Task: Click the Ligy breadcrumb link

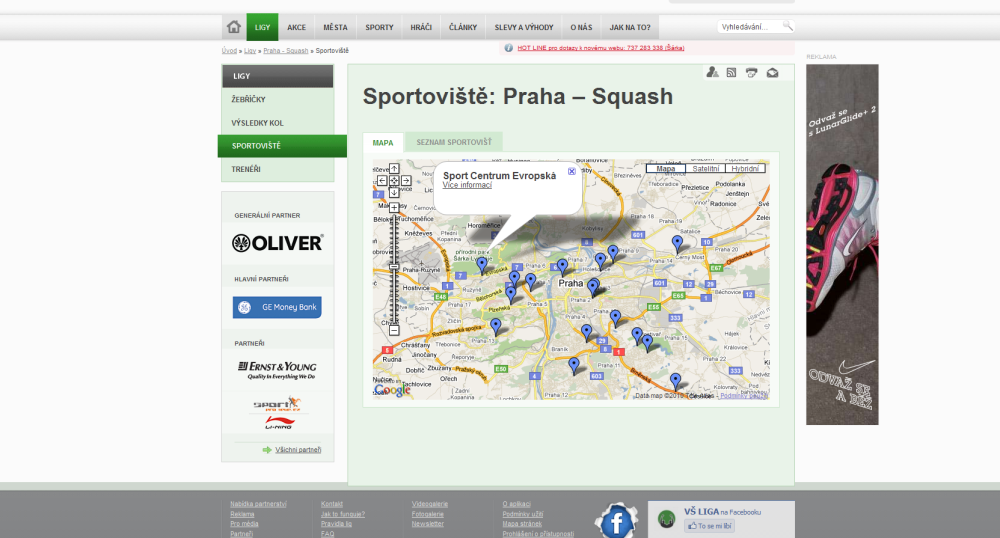Action: (250, 50)
